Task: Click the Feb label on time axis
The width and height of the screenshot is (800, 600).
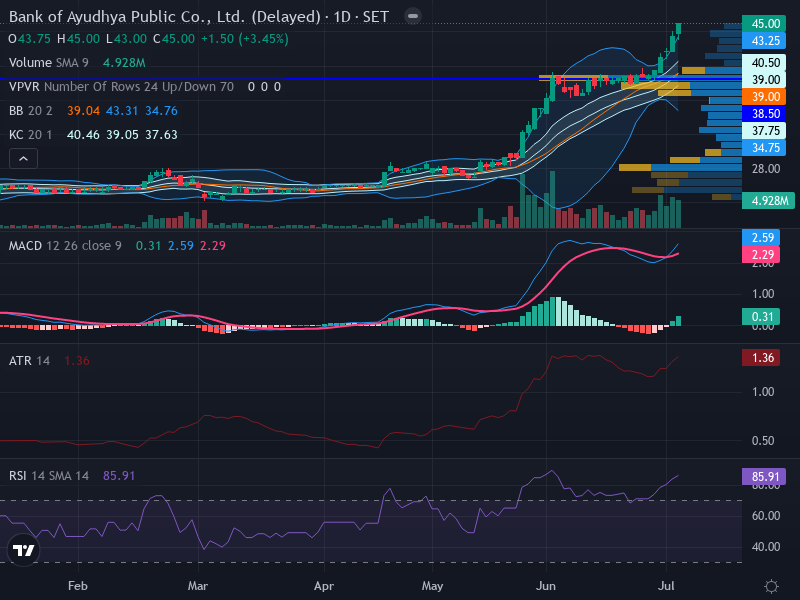Action: (x=78, y=586)
